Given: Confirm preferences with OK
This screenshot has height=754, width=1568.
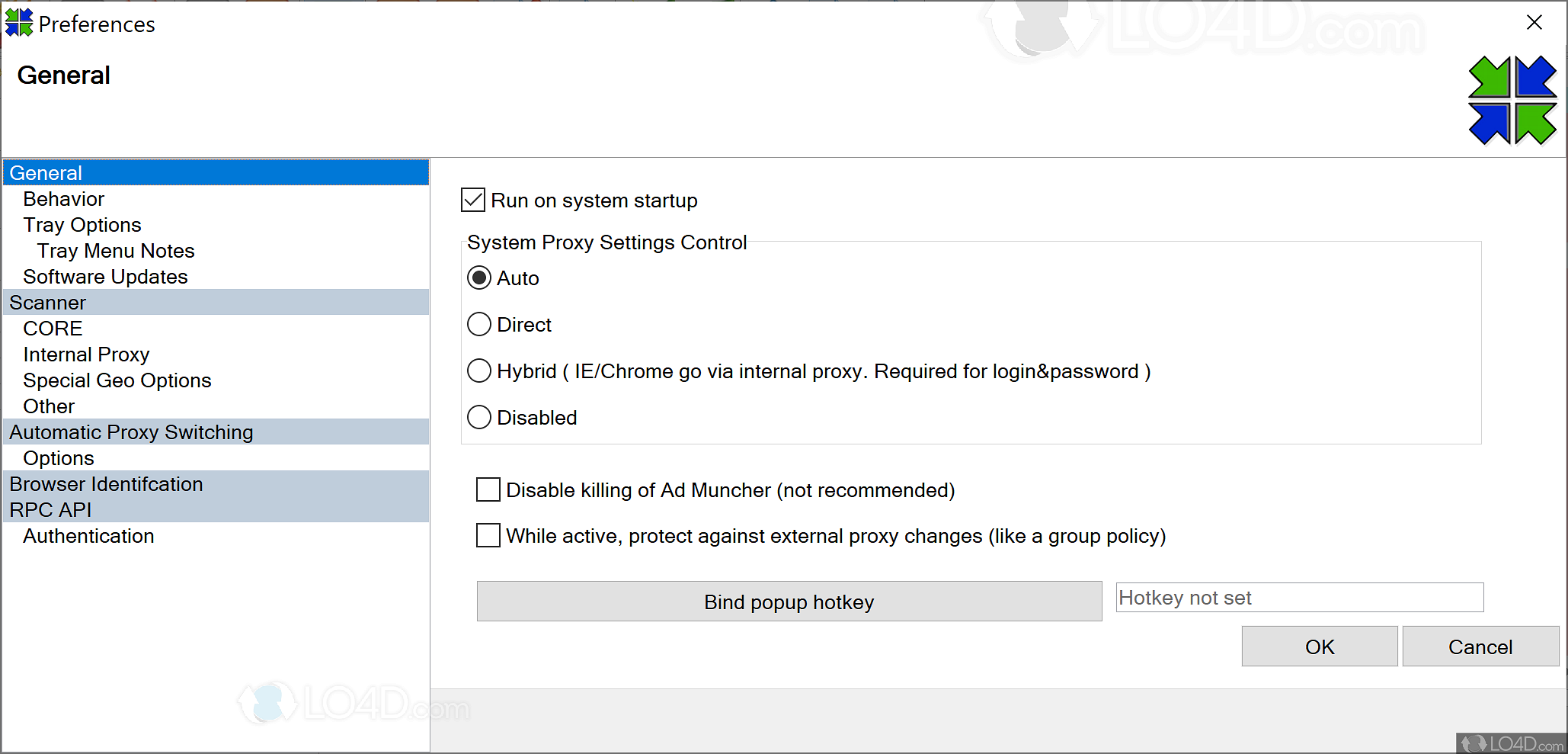Looking at the screenshot, I should [1319, 646].
